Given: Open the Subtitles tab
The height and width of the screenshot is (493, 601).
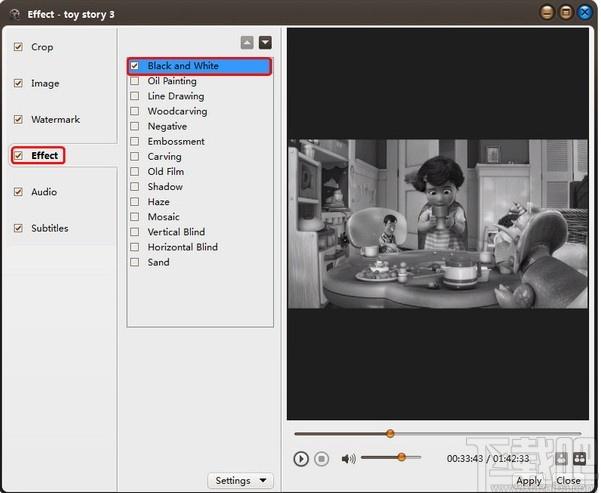Looking at the screenshot, I should point(50,228).
